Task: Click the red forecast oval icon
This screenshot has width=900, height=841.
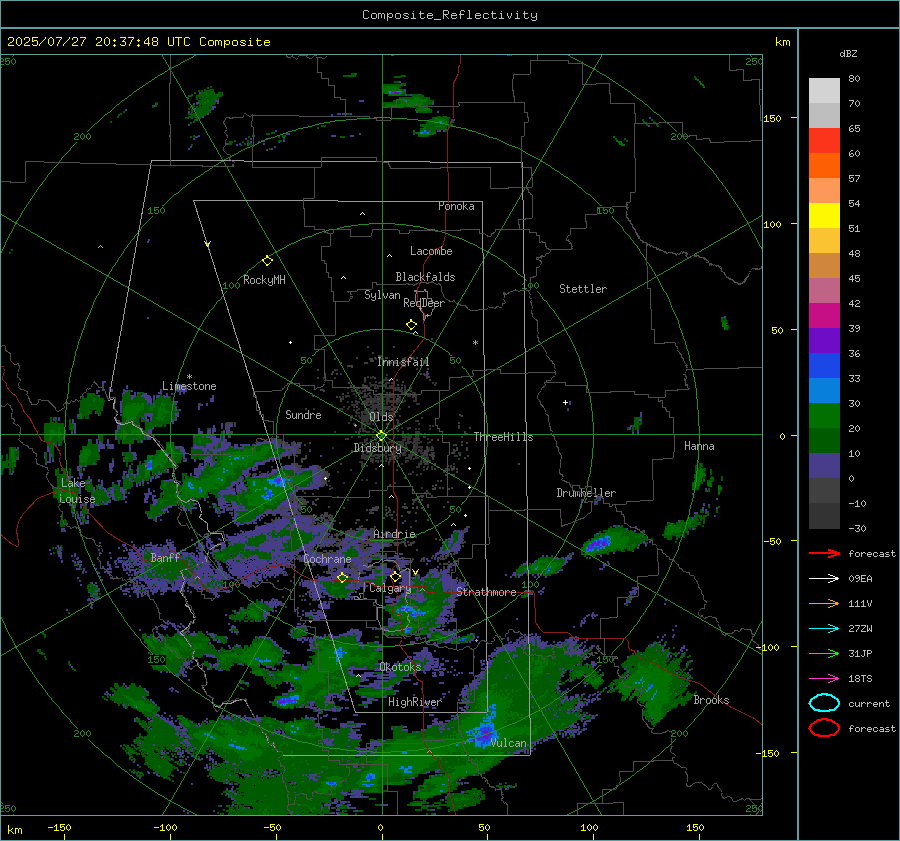Action: 824,728
